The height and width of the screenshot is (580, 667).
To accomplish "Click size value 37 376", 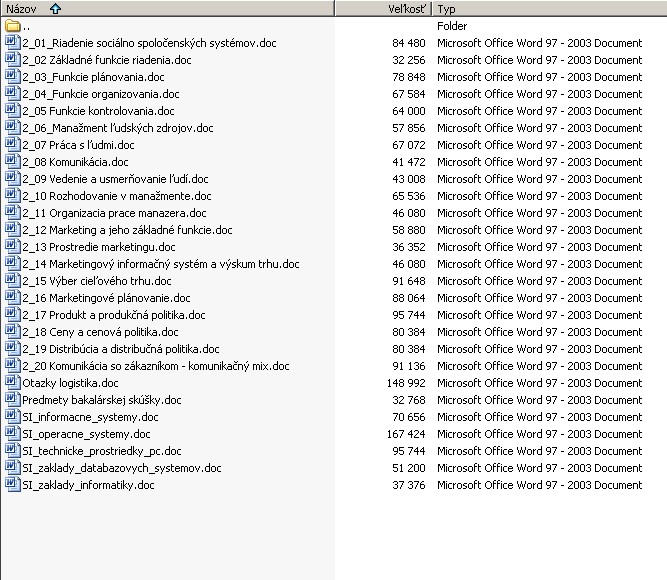I will pos(409,486).
